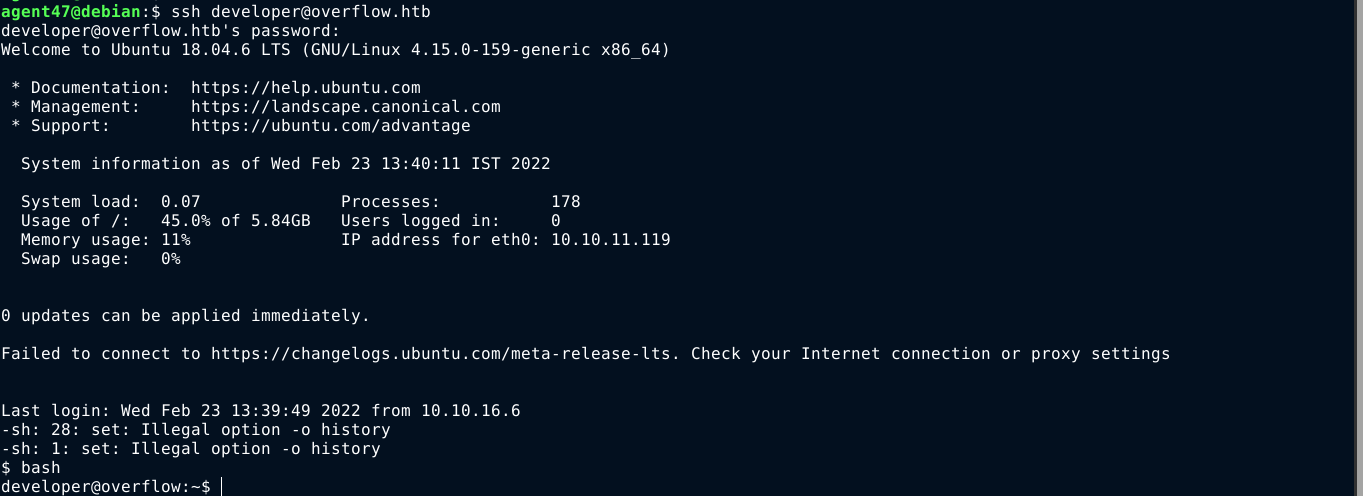Click the ubuntu.com/advantage support URL
This screenshot has height=496, width=1363.
[330, 126]
